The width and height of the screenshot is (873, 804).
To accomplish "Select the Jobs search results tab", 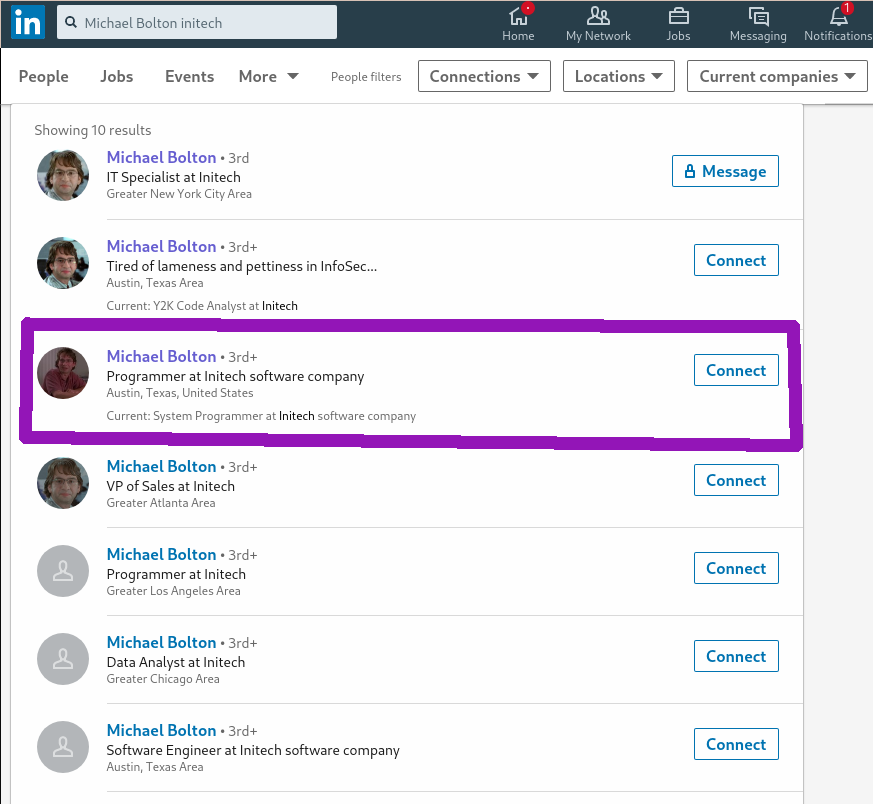I will [116, 76].
